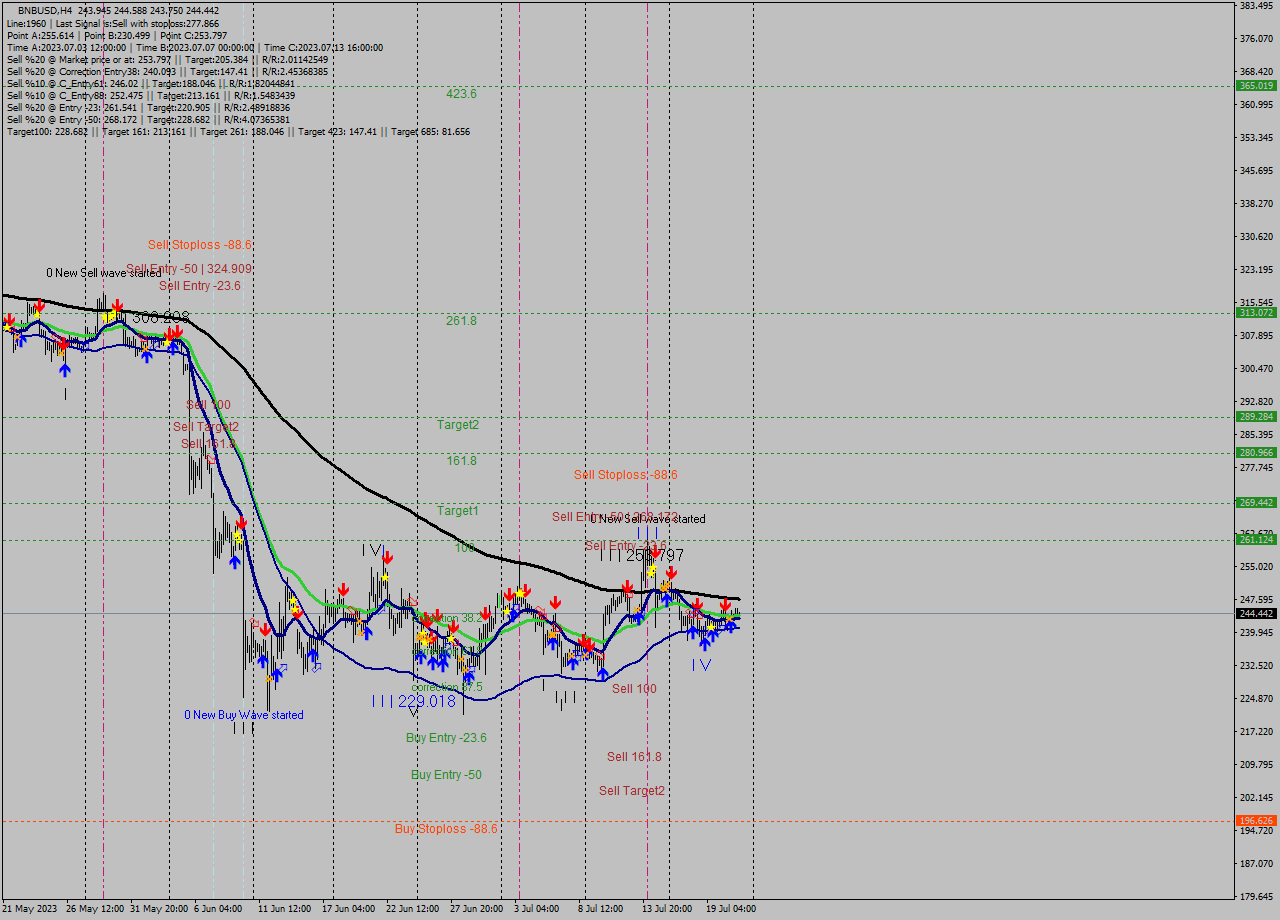The height and width of the screenshot is (920, 1280).
Task: Click the current price label 244.442 on the axis
Action: pos(1256,615)
